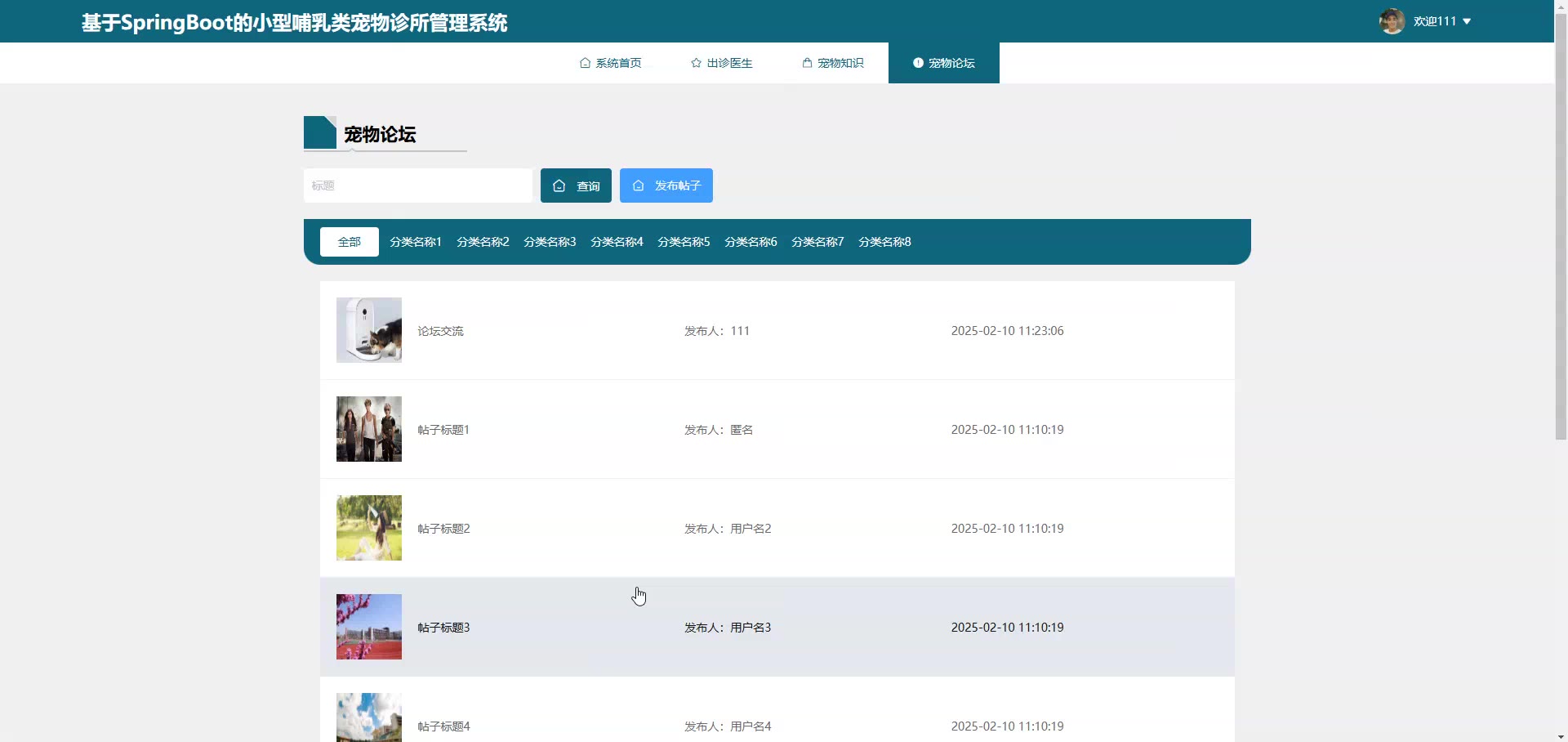The width and height of the screenshot is (1568, 742).
Task: Open the 论坛交流 post thumbnail image
Action: (x=369, y=330)
